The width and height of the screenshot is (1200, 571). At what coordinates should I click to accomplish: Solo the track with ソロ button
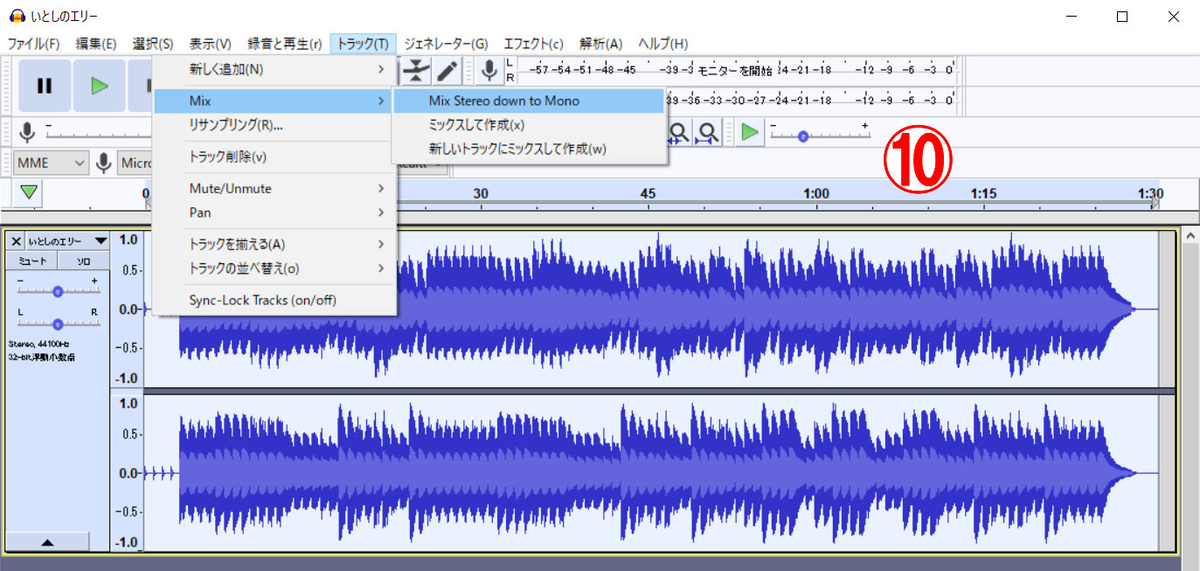(x=82, y=260)
